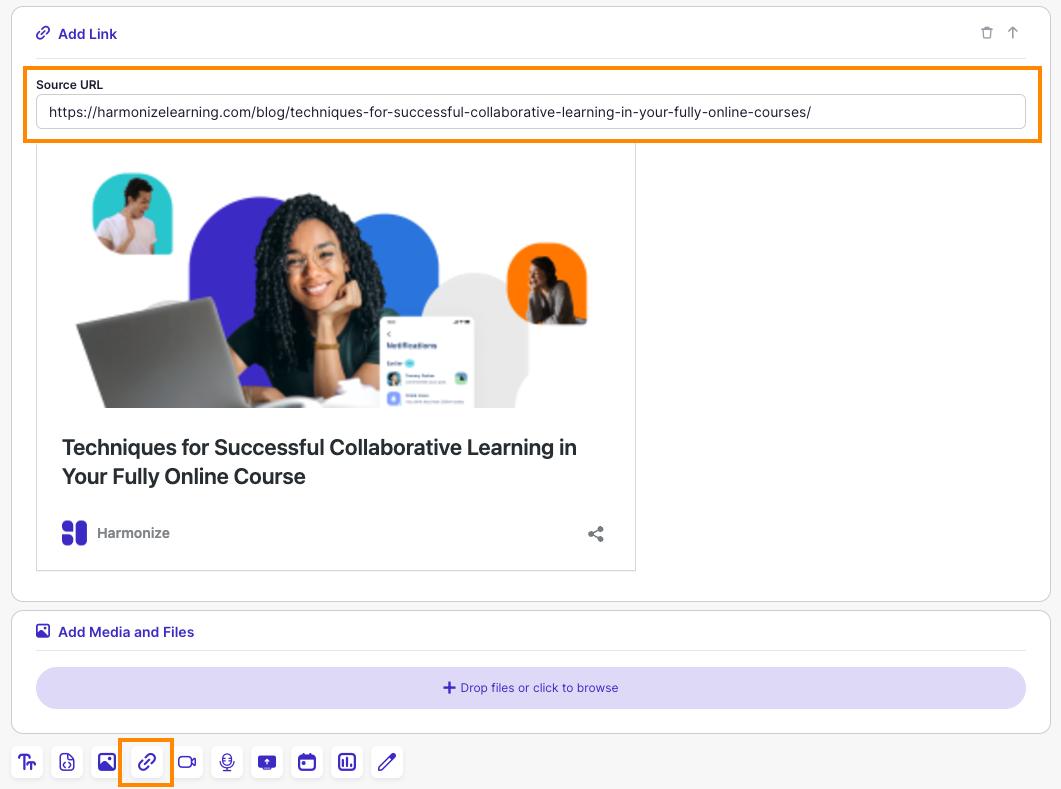1061x789 pixels.
Task: Open the share icon on the preview card
Action: pyautogui.click(x=596, y=533)
